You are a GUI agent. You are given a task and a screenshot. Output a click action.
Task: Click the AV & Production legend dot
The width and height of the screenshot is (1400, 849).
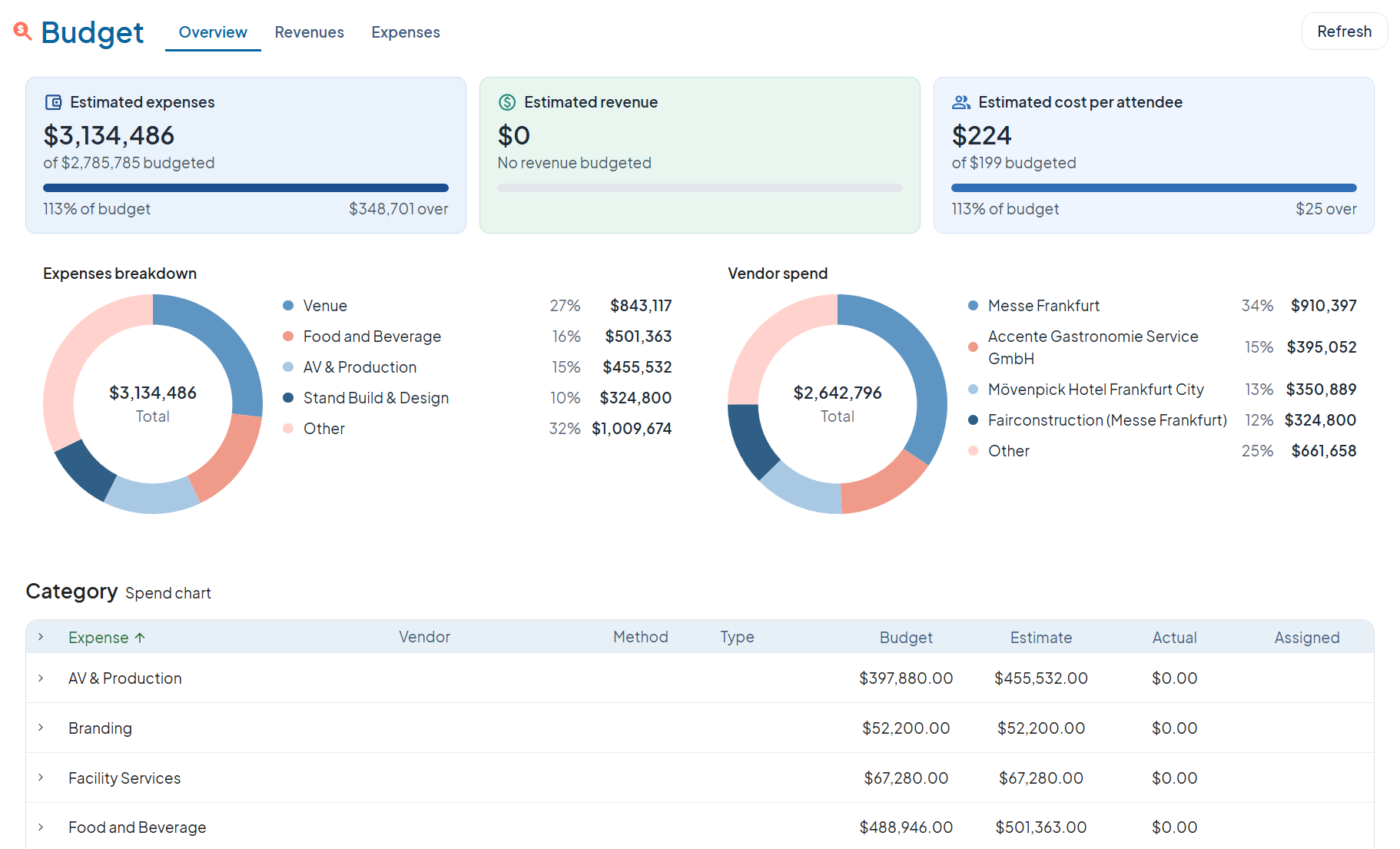(288, 367)
